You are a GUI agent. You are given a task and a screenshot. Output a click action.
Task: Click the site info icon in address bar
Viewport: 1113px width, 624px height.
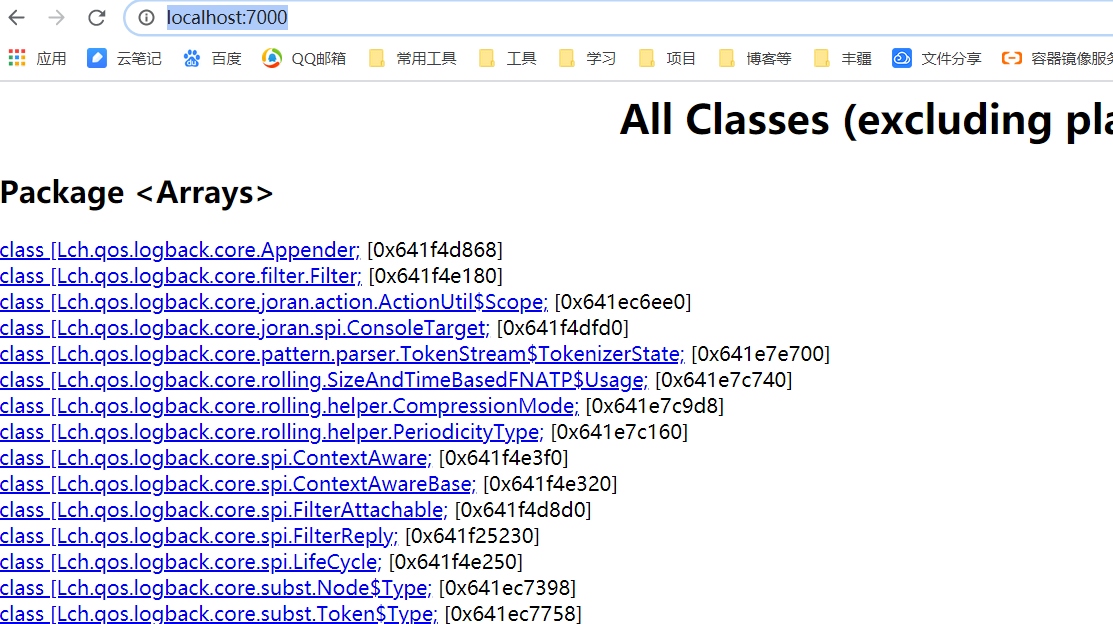[x=147, y=17]
